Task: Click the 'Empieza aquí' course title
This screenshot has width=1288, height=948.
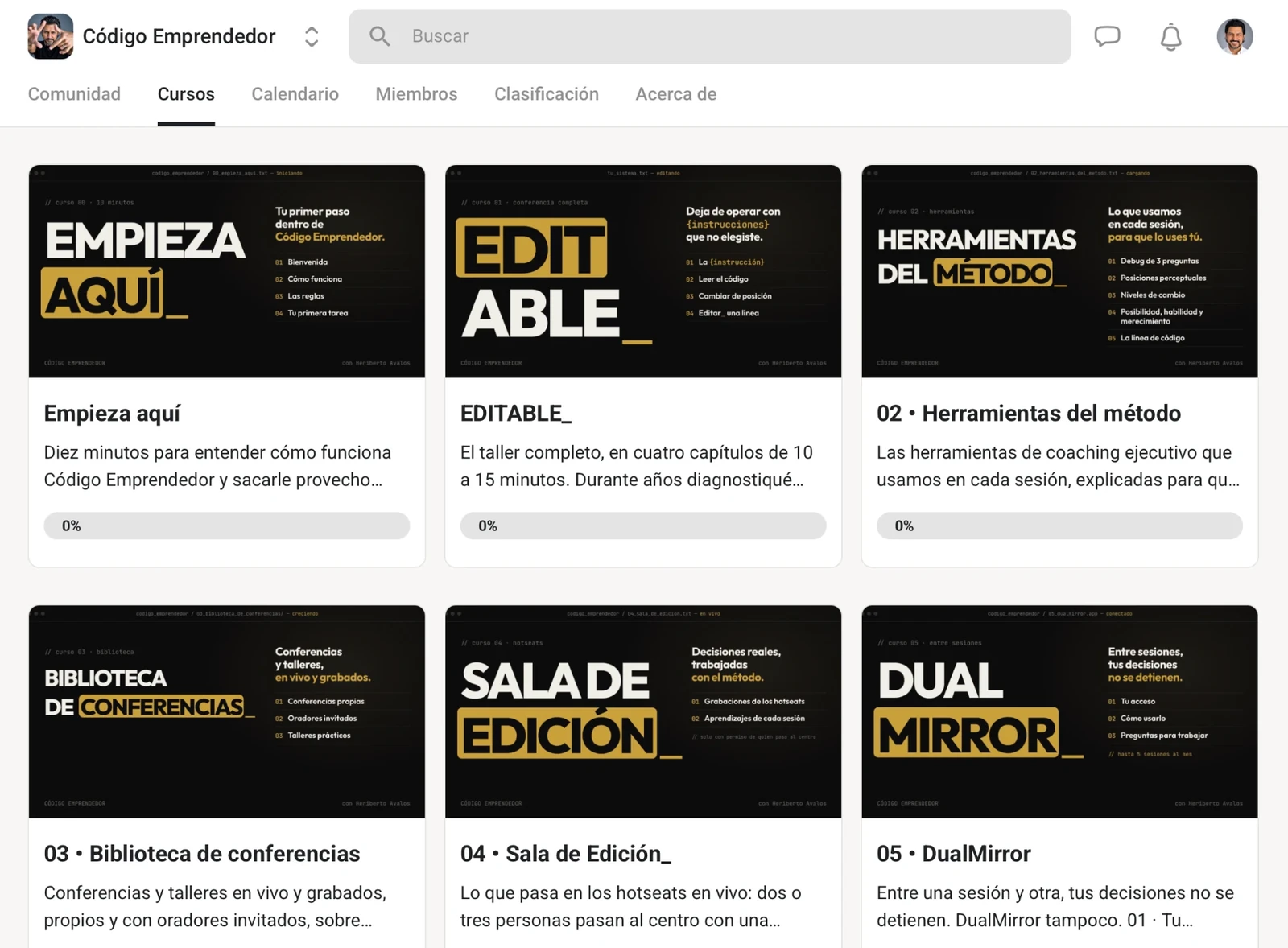Action: (x=112, y=414)
